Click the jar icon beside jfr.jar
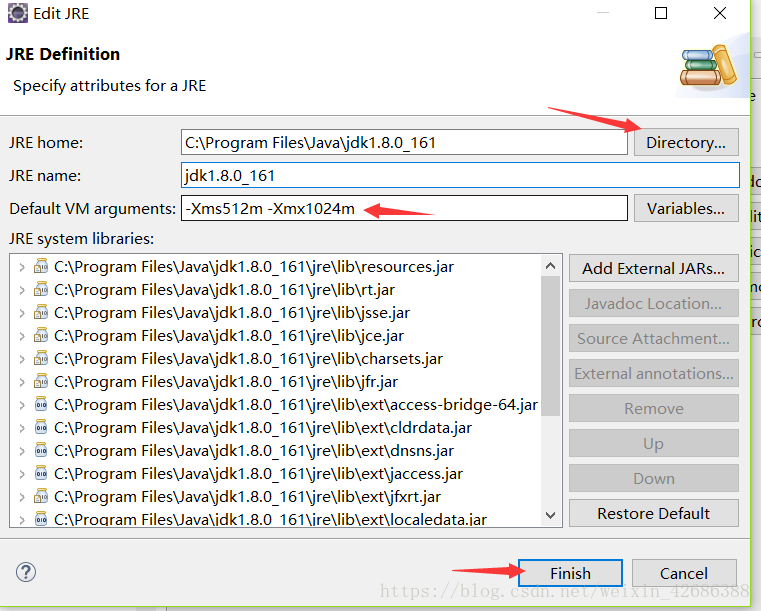This screenshot has height=611, width=761. (41, 381)
